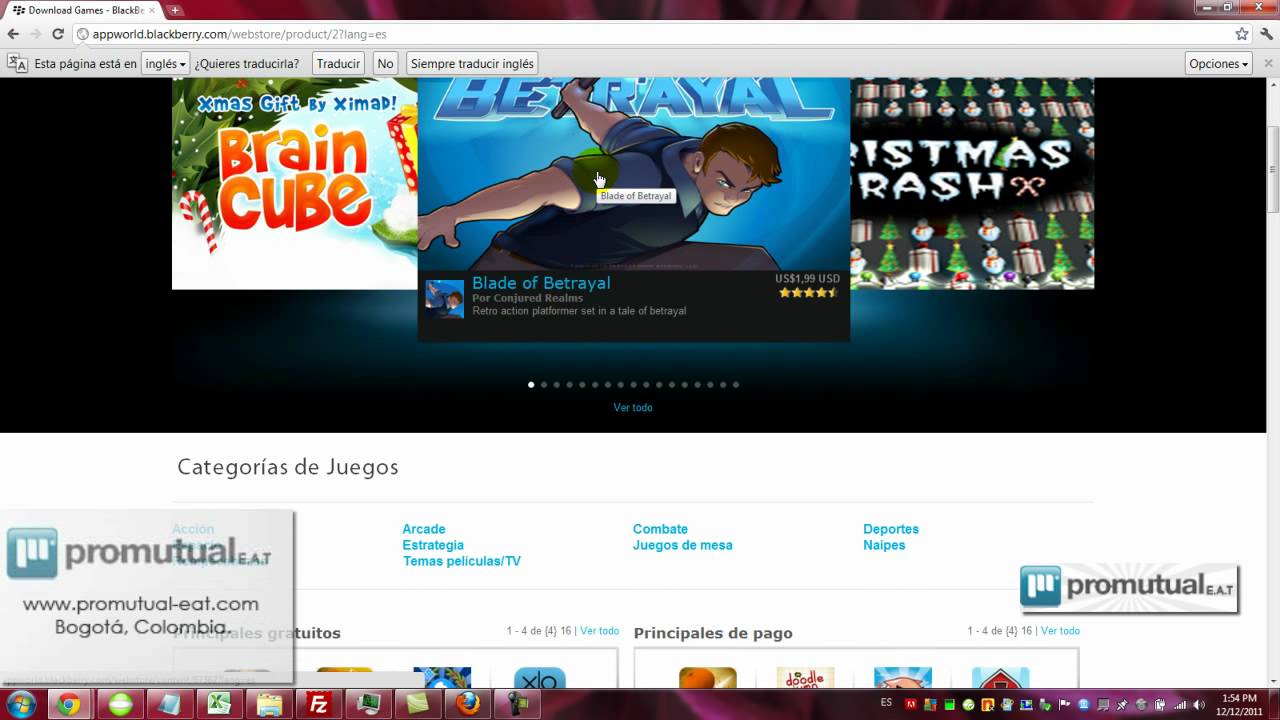
Task: Click the Blade of Betrayal title link
Action: (541, 283)
